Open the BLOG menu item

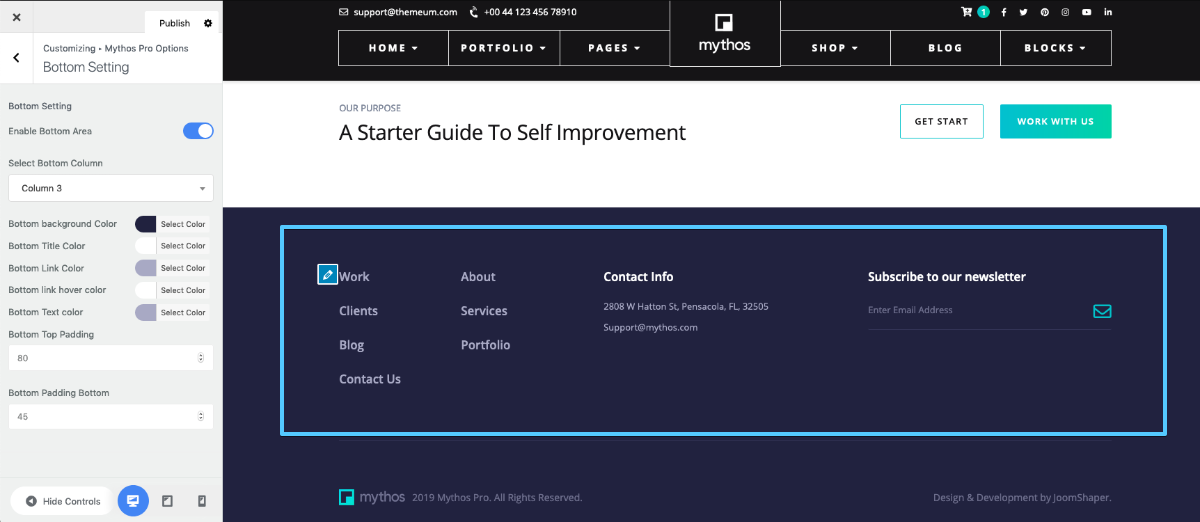point(945,48)
